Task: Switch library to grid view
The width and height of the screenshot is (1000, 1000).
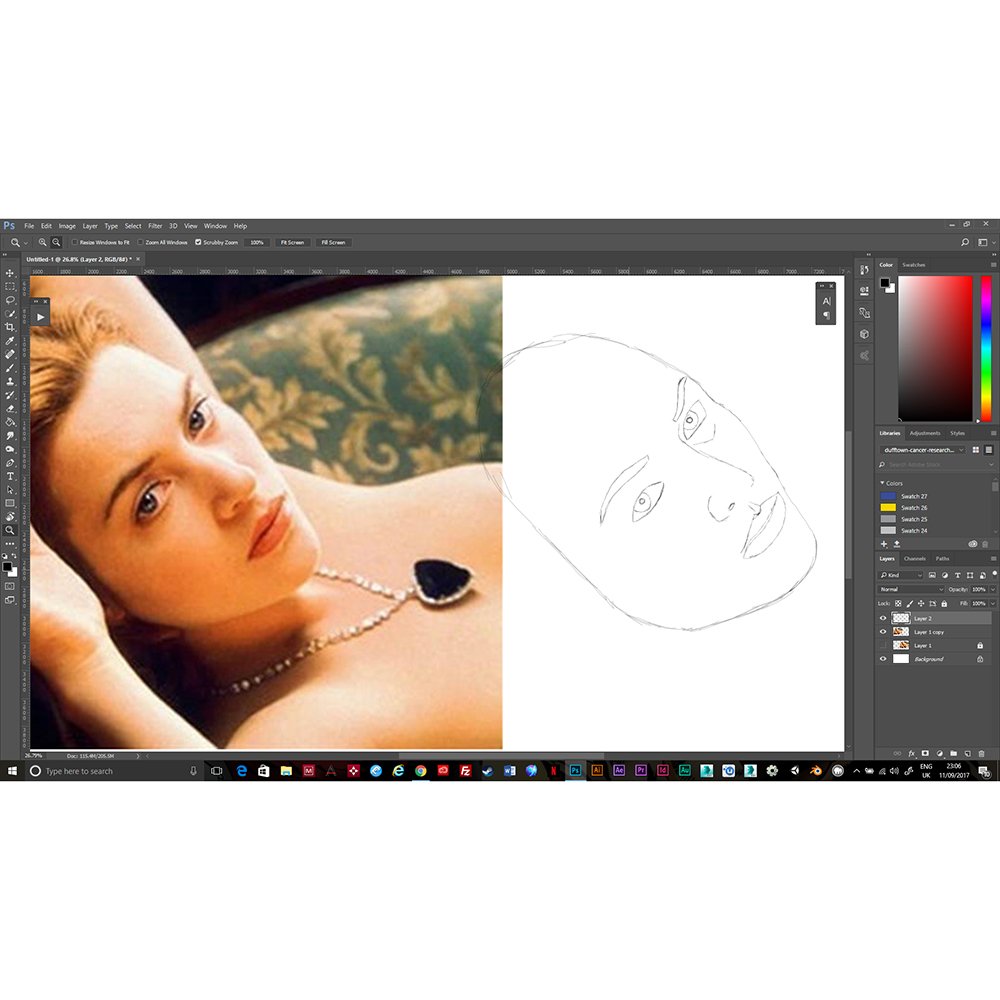Action: coord(976,450)
